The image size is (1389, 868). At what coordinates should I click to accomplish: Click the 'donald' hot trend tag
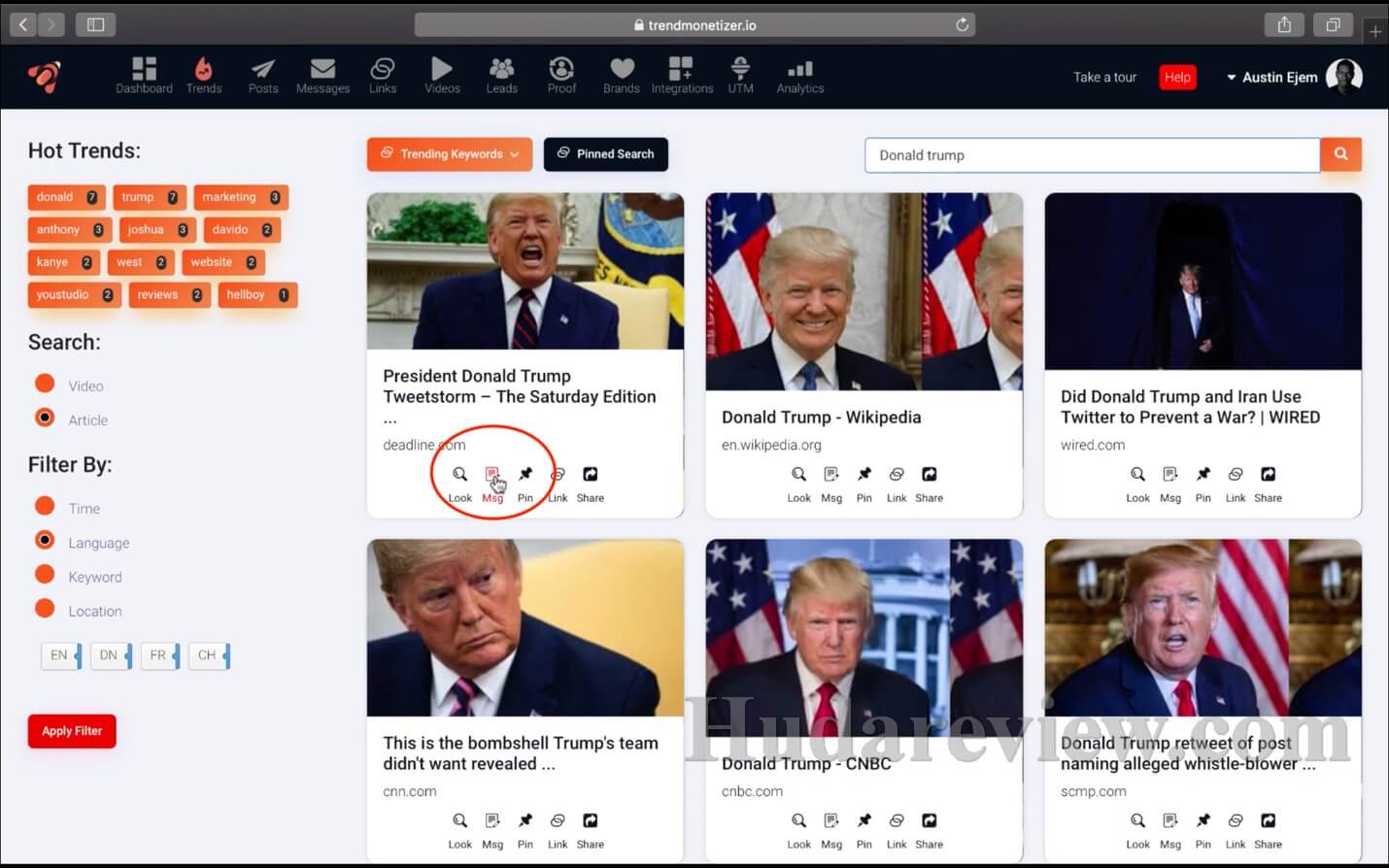tap(66, 197)
